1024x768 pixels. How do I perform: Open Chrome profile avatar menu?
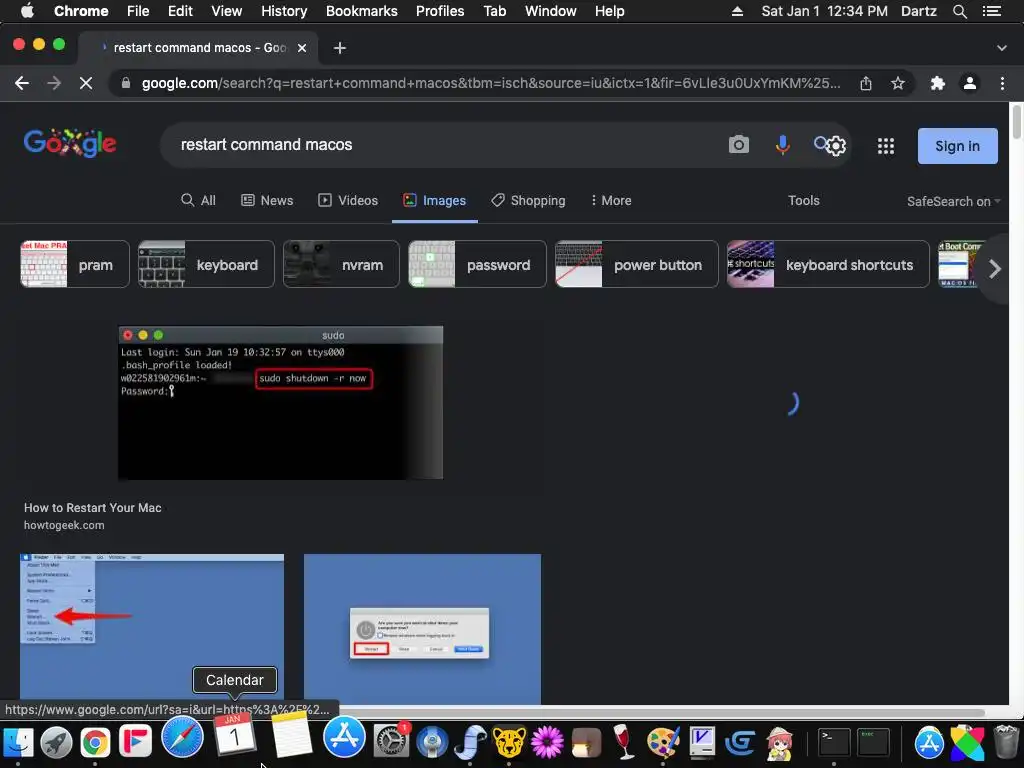(970, 83)
